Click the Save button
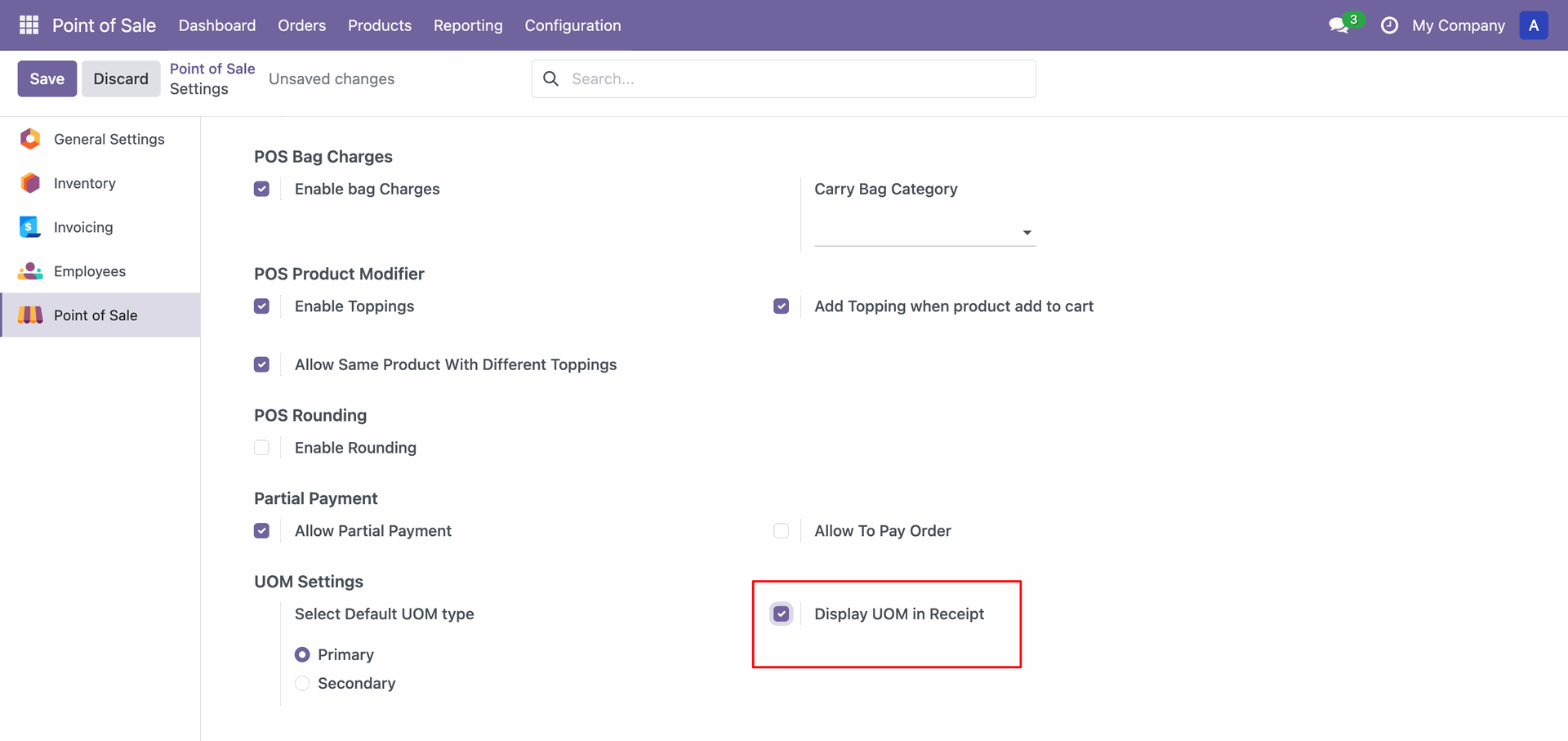 coord(47,78)
